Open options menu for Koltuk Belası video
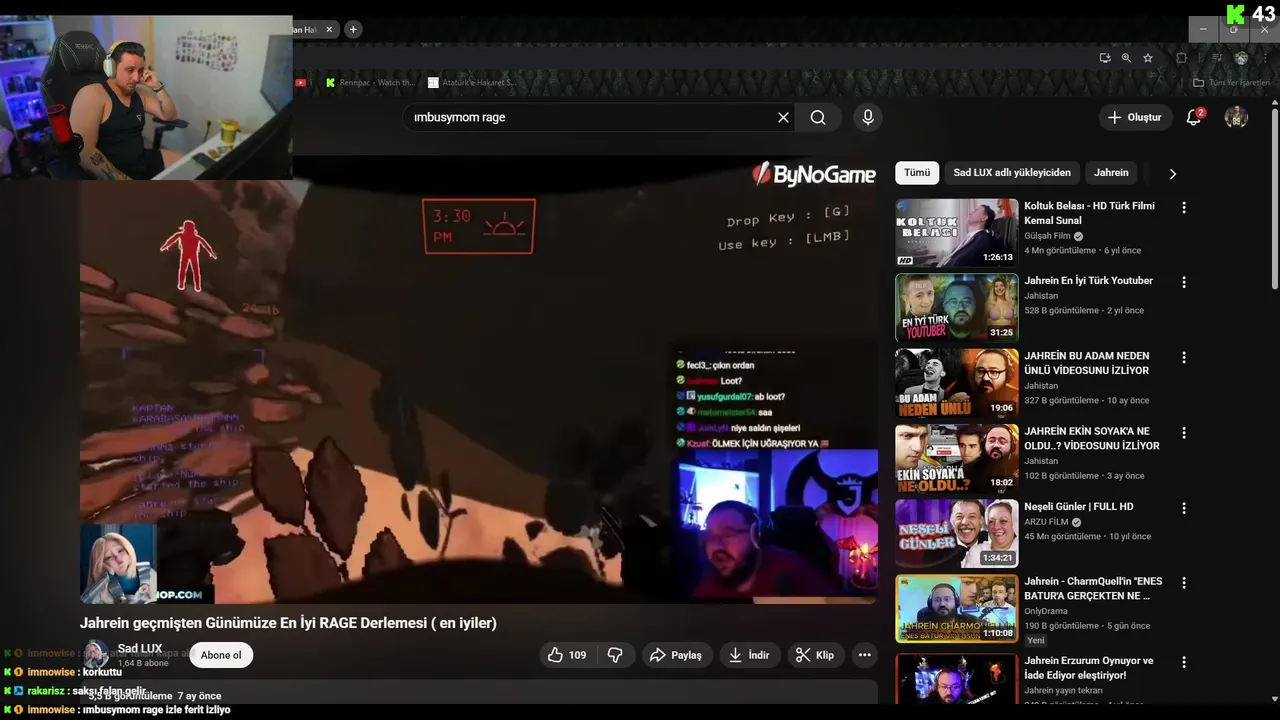 point(1184,207)
